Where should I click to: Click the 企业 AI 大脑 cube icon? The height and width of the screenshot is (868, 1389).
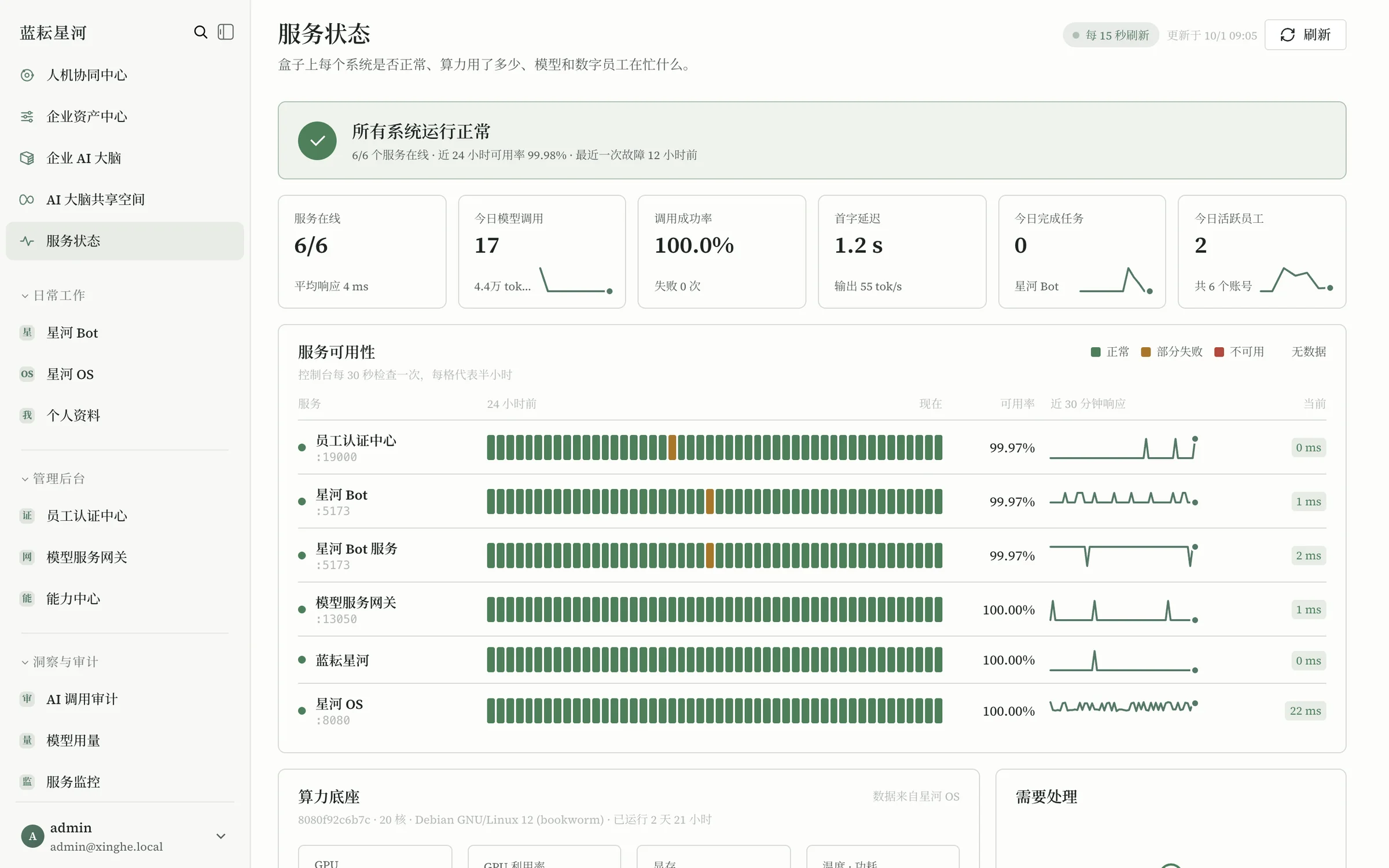(x=27, y=158)
